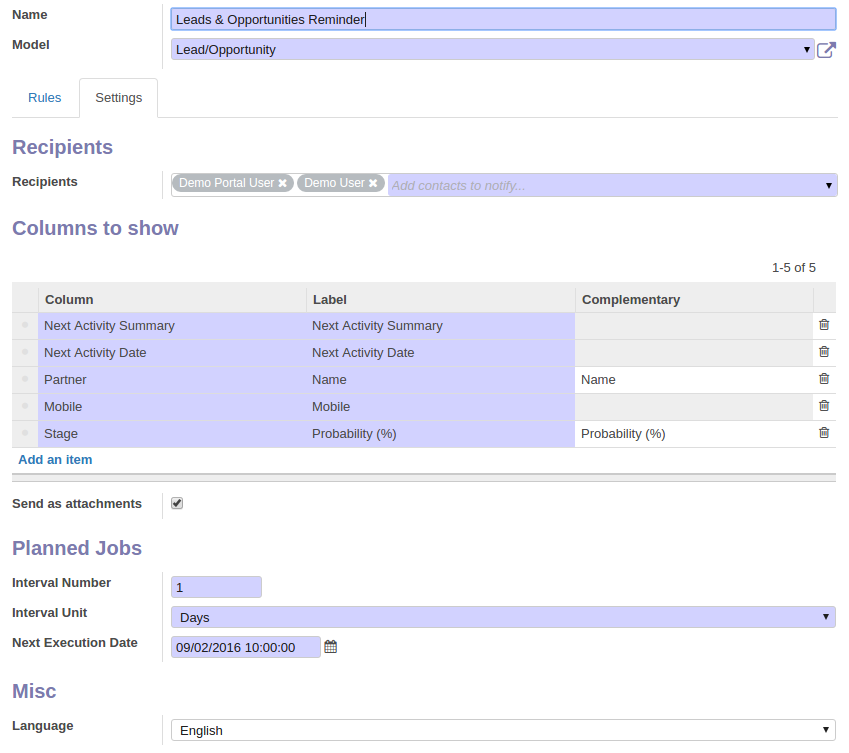Open the Language English dropdown
The width and height of the screenshot is (849, 753).
click(504, 730)
